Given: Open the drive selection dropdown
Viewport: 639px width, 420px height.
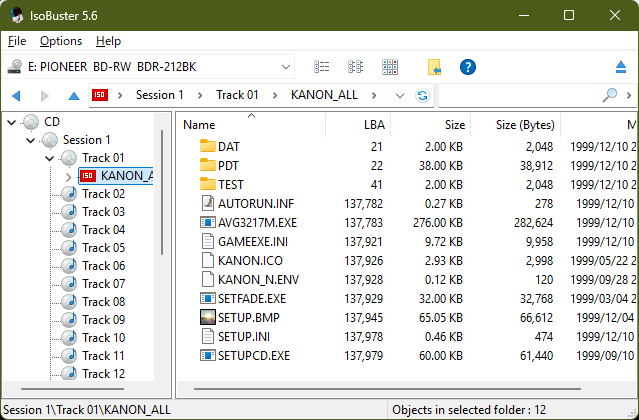Looking at the screenshot, I should (x=286, y=67).
